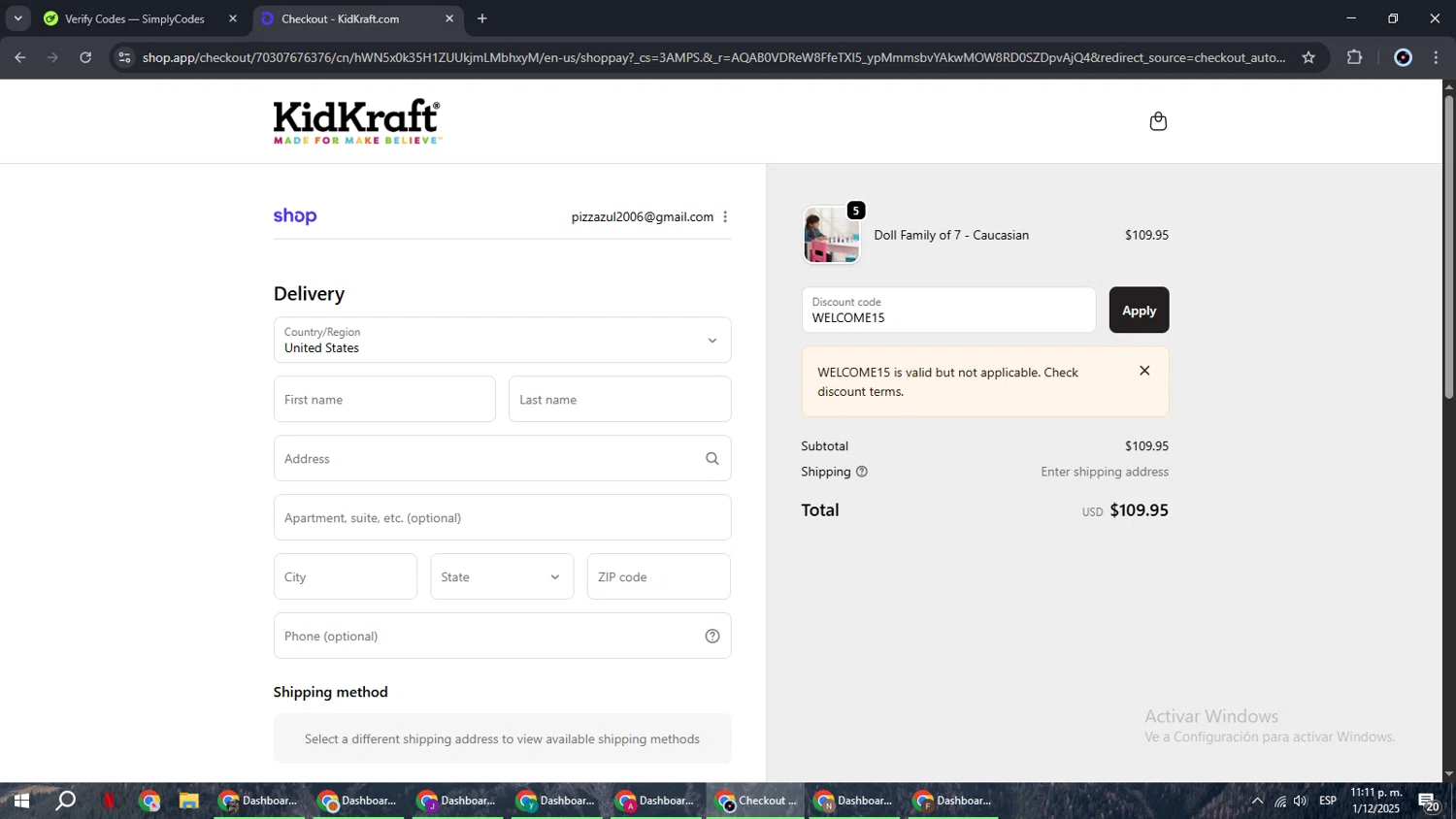
Task: Click the City field
Action: click(346, 576)
